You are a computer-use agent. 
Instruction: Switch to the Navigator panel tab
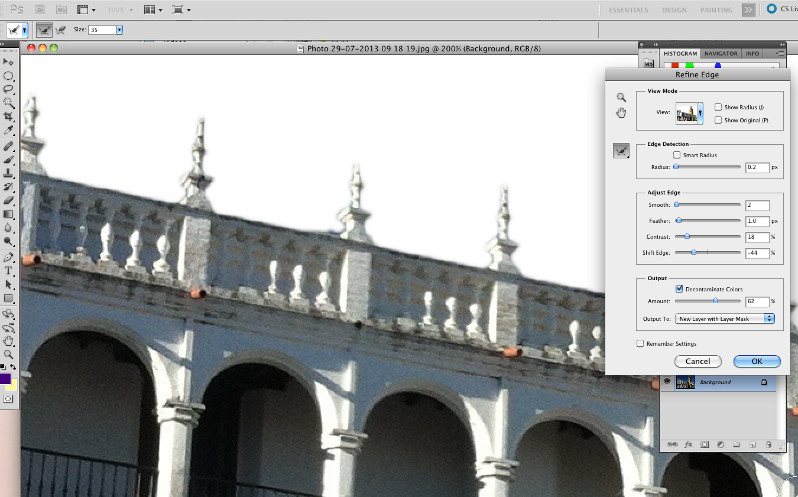click(x=720, y=53)
